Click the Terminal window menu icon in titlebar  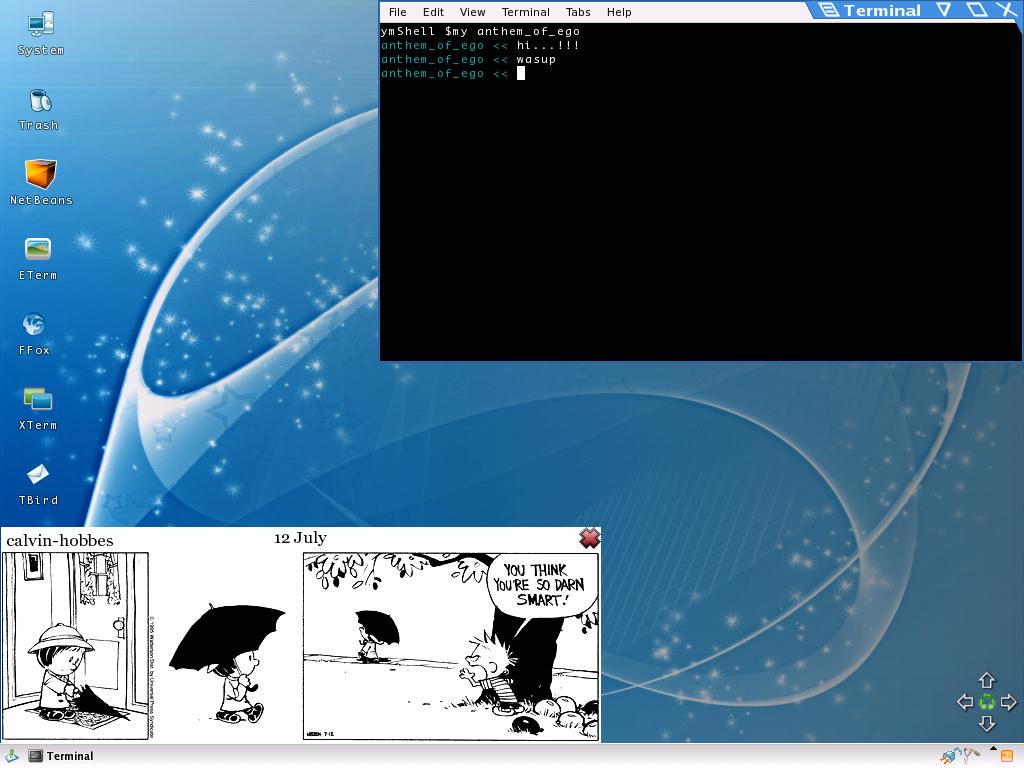(x=829, y=10)
